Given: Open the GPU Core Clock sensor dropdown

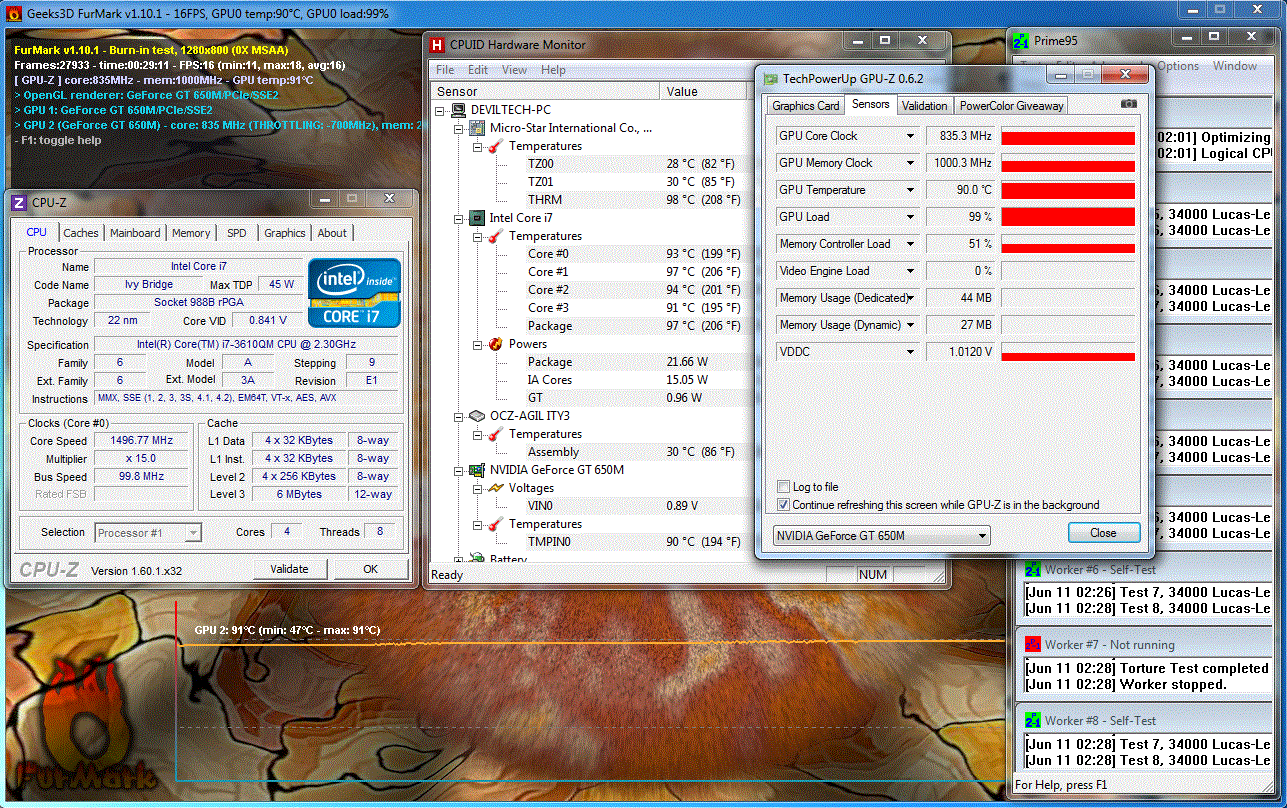Looking at the screenshot, I should tap(910, 136).
